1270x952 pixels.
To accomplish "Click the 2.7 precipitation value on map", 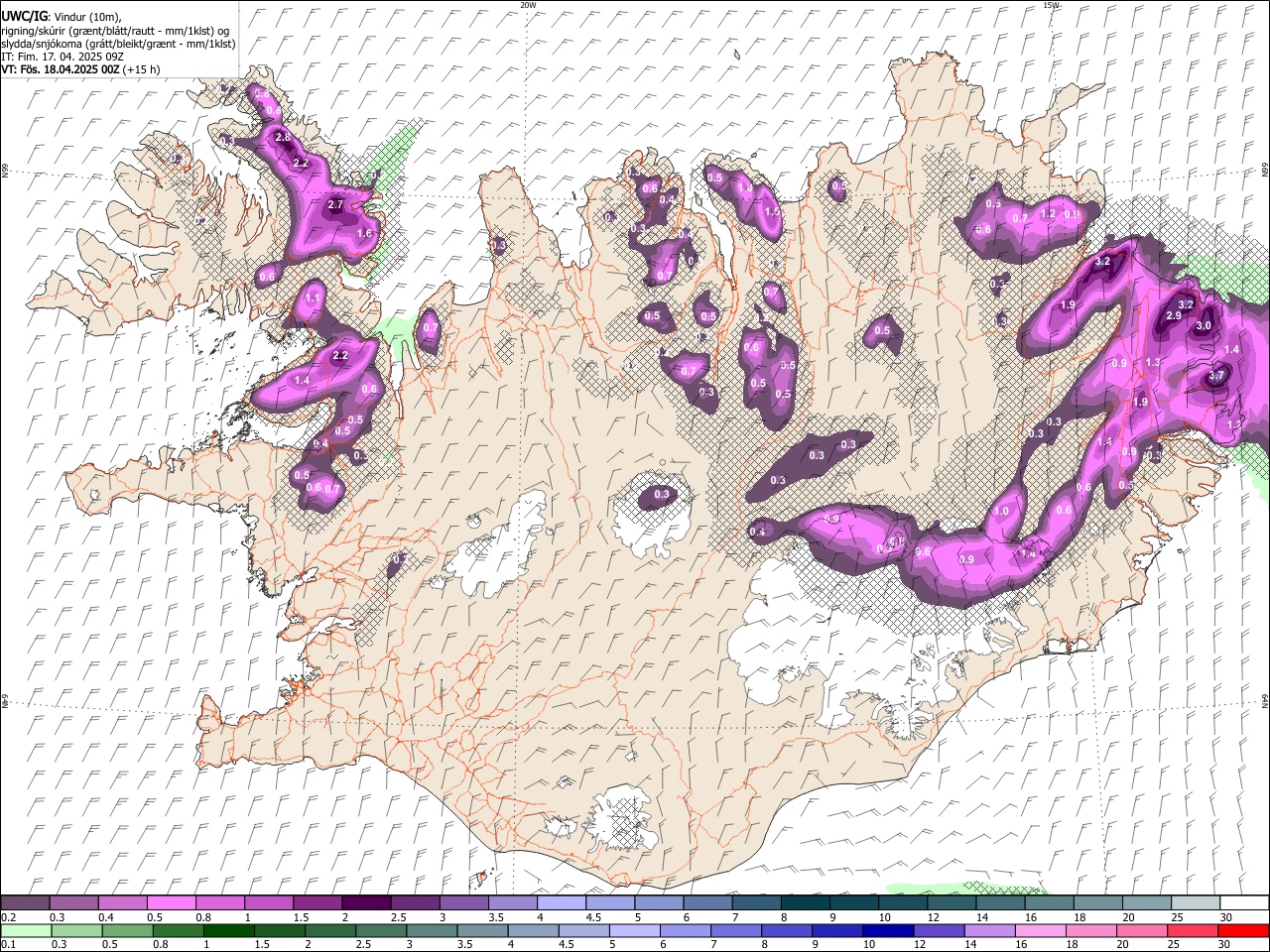I will (x=335, y=205).
